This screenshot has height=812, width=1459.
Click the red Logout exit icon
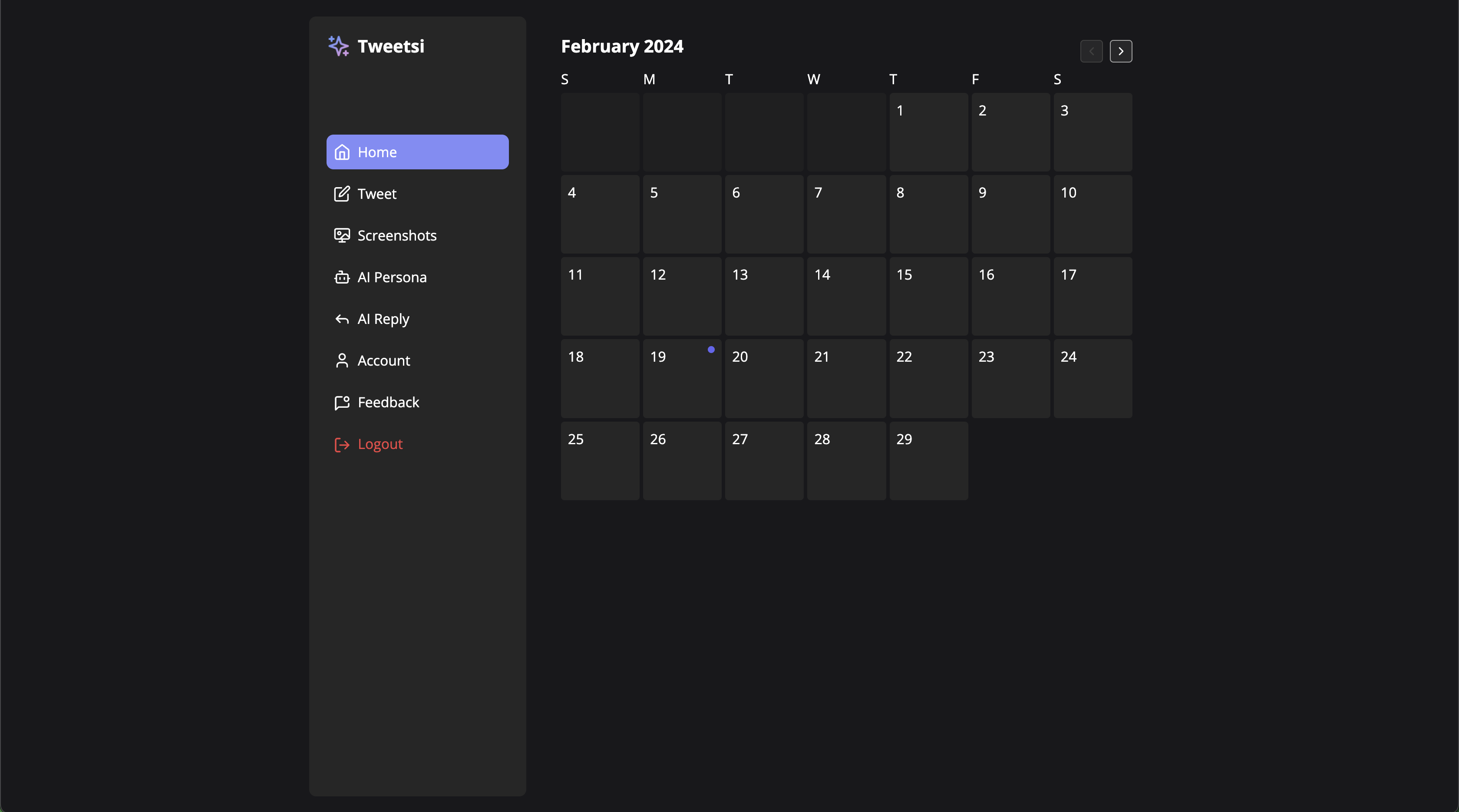(342, 445)
